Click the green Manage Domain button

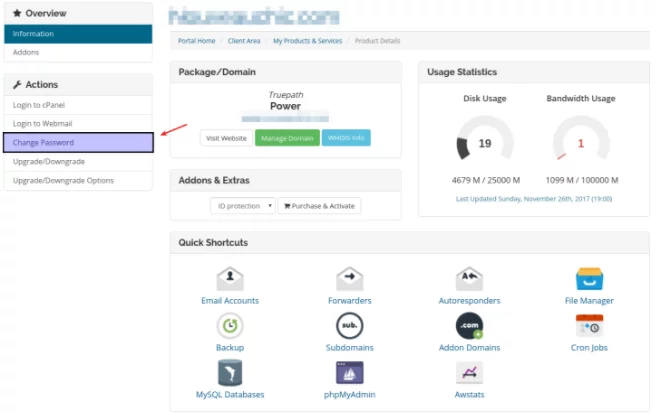click(286, 138)
